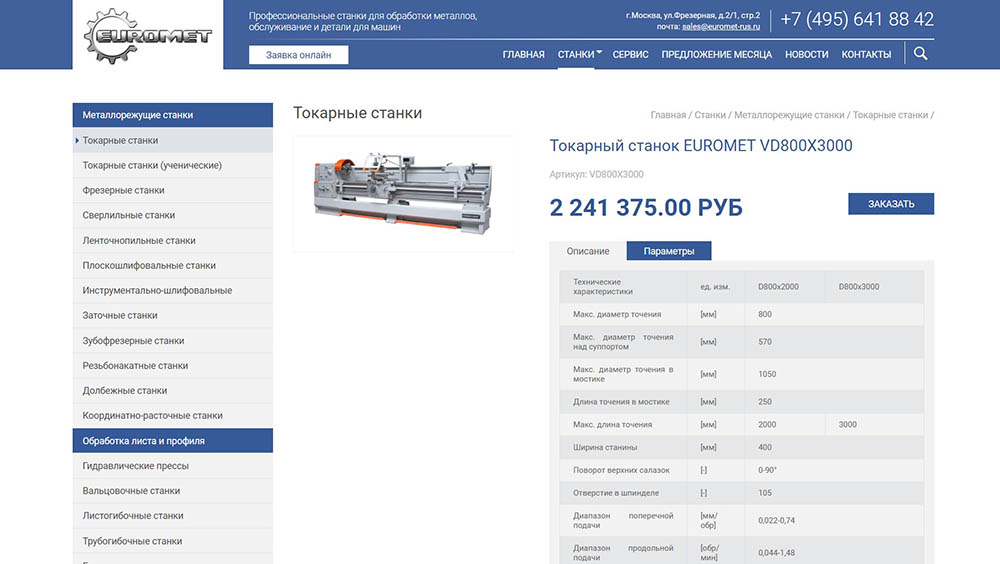Open the НОВОСТИ menu item

pos(806,54)
